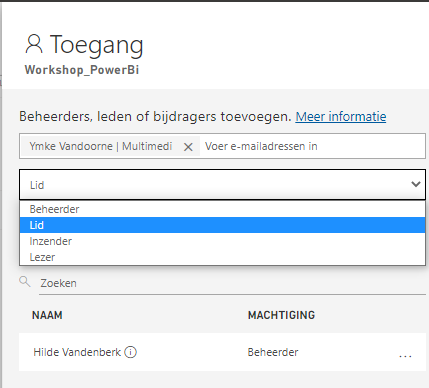
Task: Click the Voer e-mailadressen in field
Action: click(x=313, y=146)
